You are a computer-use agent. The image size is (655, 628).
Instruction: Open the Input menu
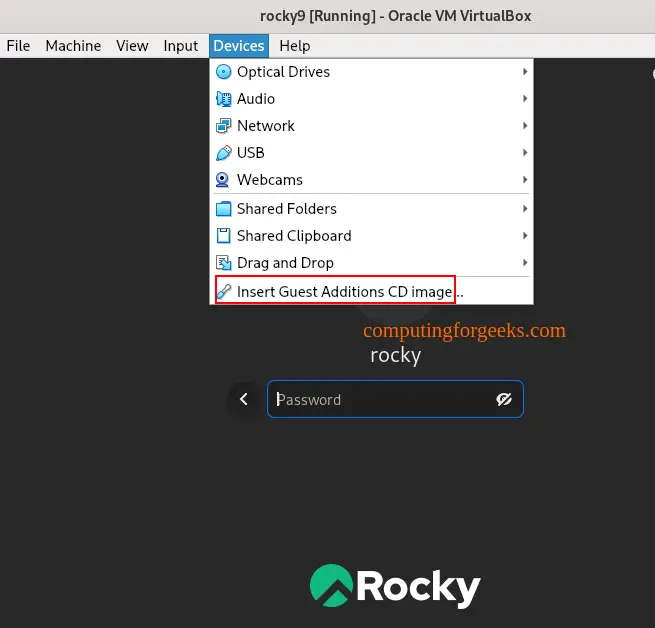coord(180,46)
